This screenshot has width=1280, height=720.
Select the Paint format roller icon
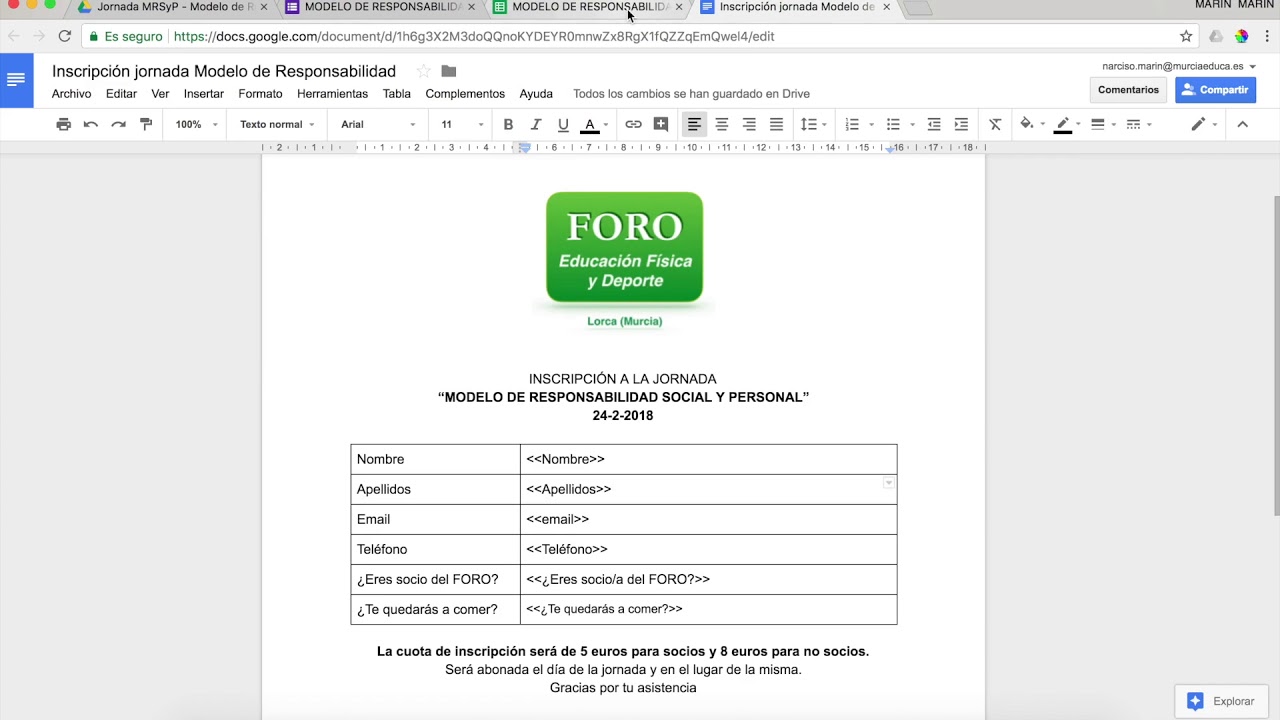(x=146, y=124)
